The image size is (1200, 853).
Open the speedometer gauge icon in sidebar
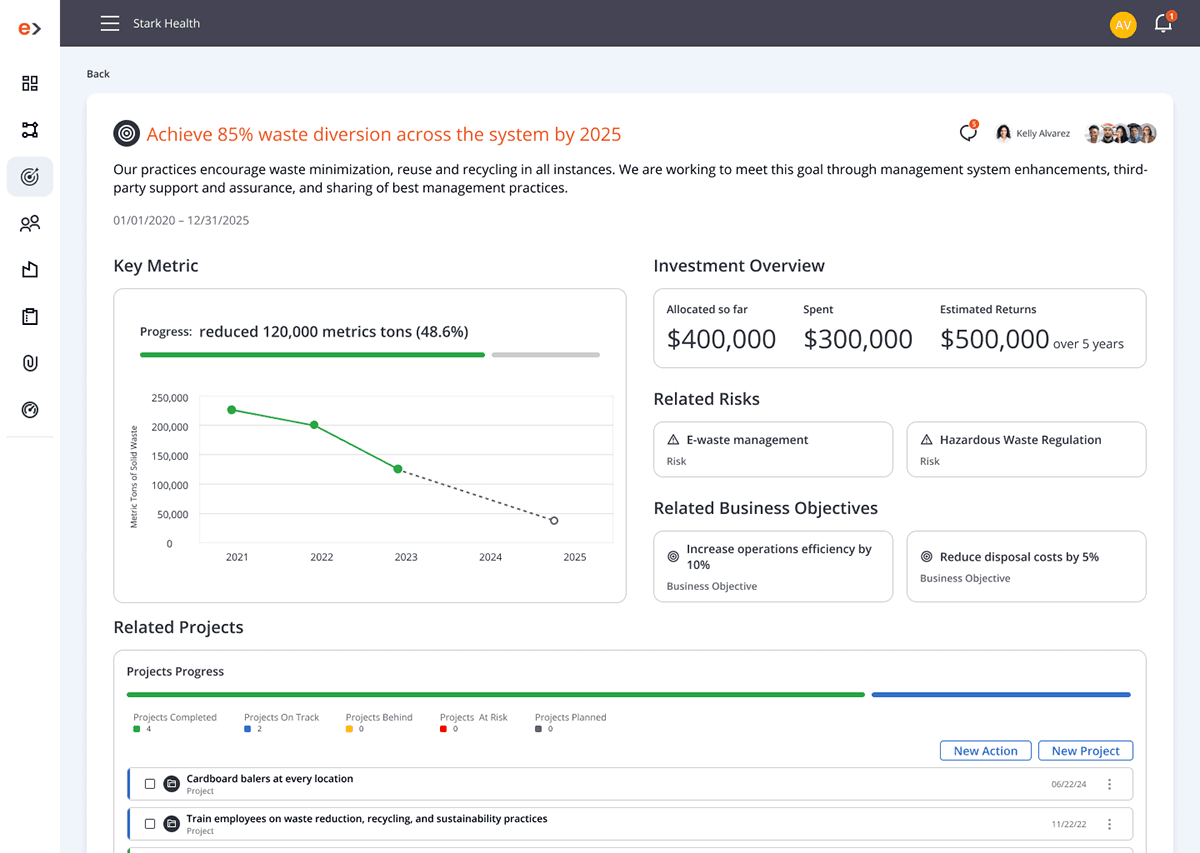click(x=30, y=410)
